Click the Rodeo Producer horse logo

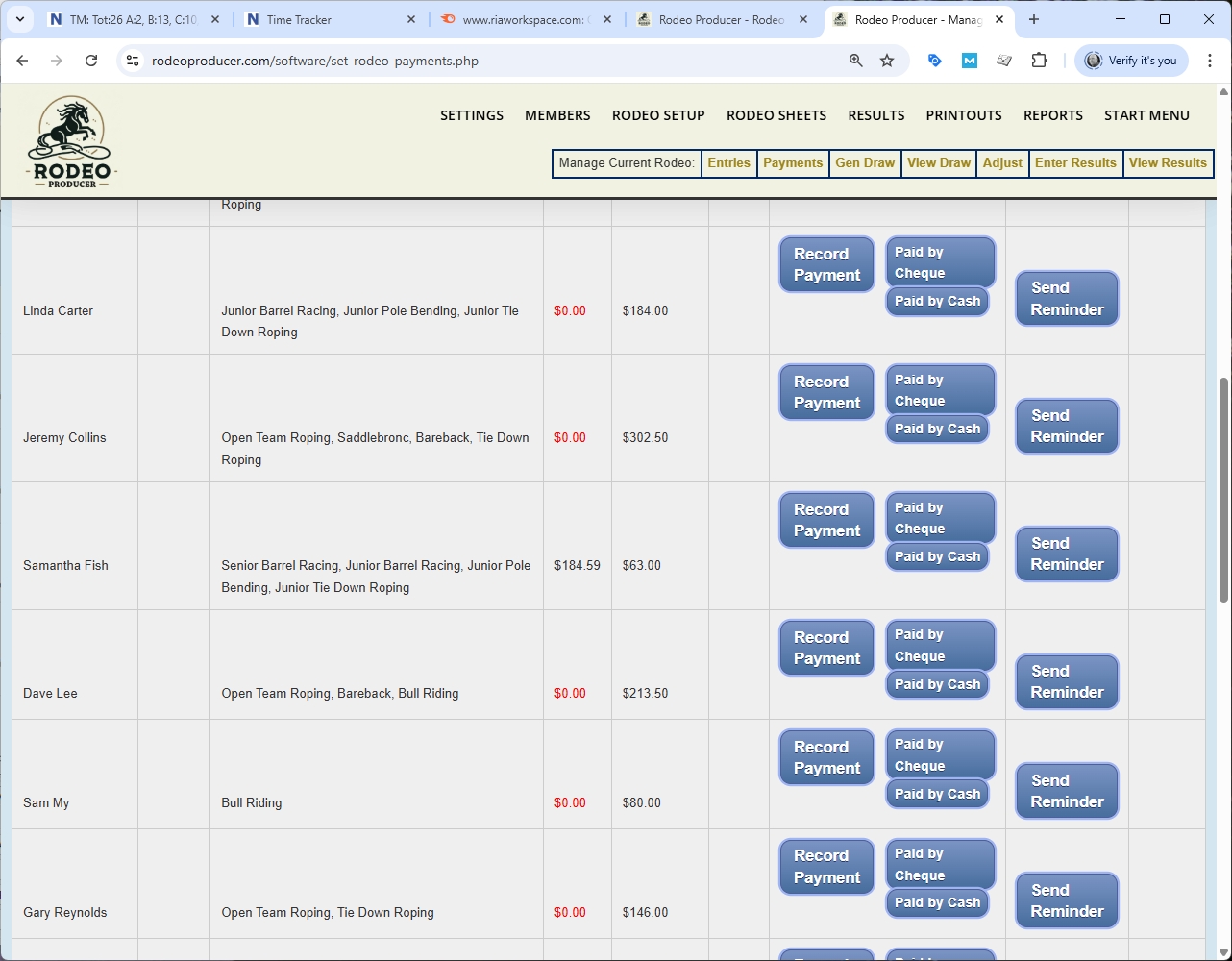point(72,141)
